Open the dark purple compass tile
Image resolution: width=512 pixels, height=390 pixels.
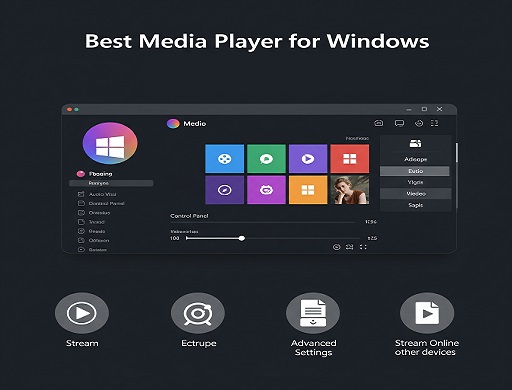224,190
